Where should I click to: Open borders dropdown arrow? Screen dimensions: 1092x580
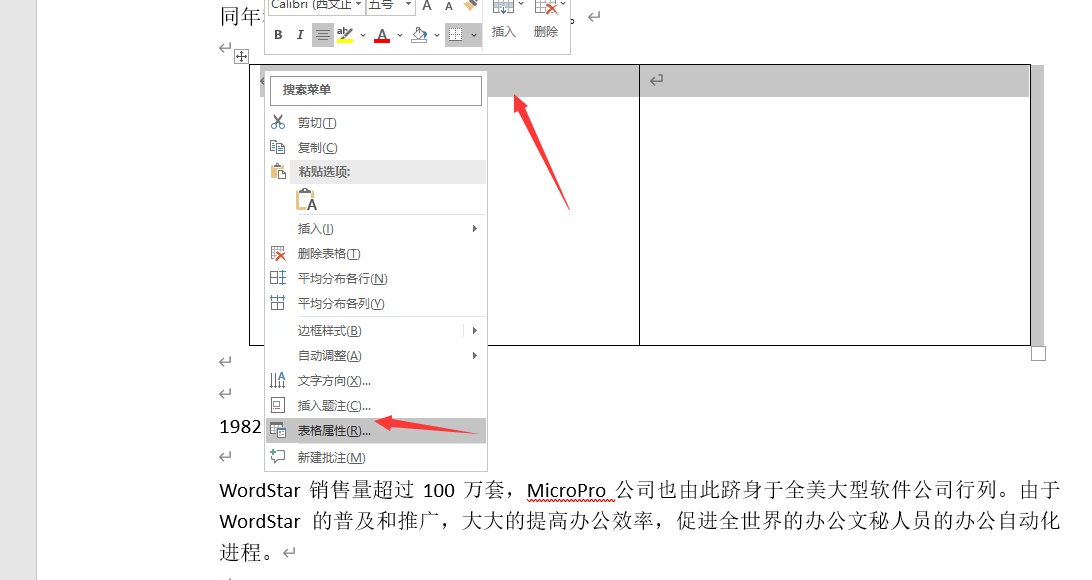[x=474, y=35]
